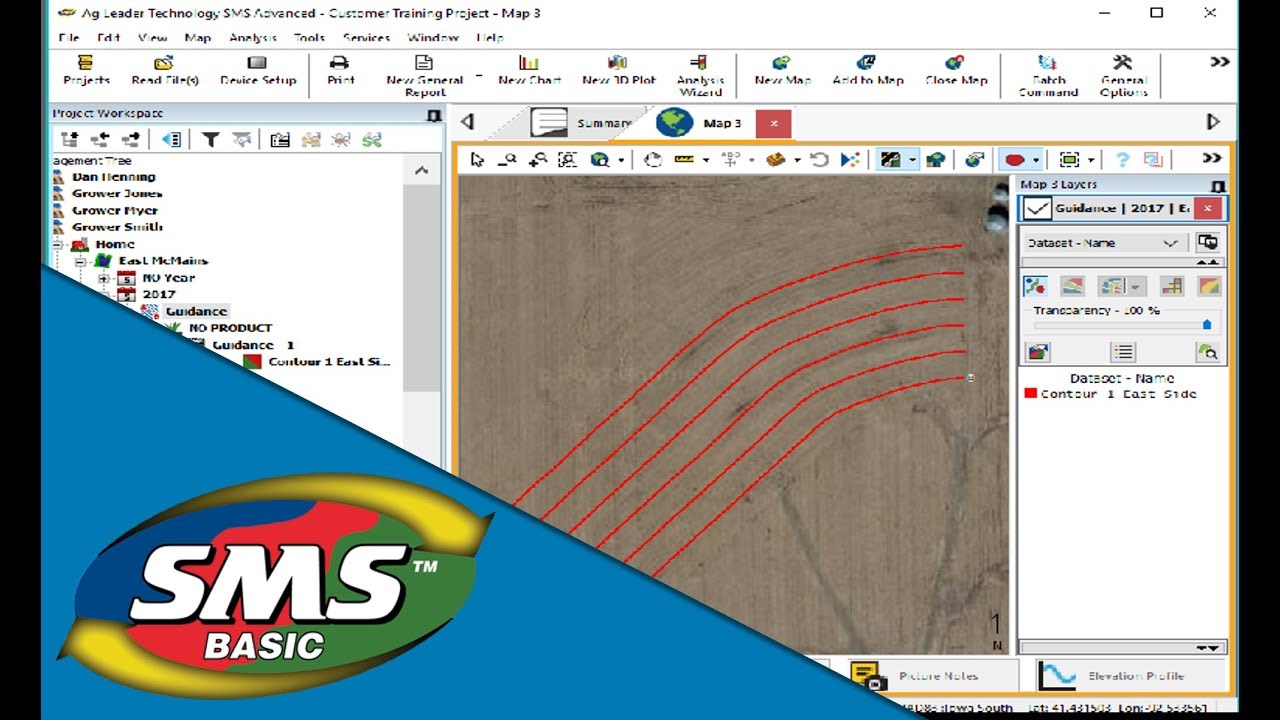Open the File menu
This screenshot has width=1280, height=720.
(x=69, y=38)
